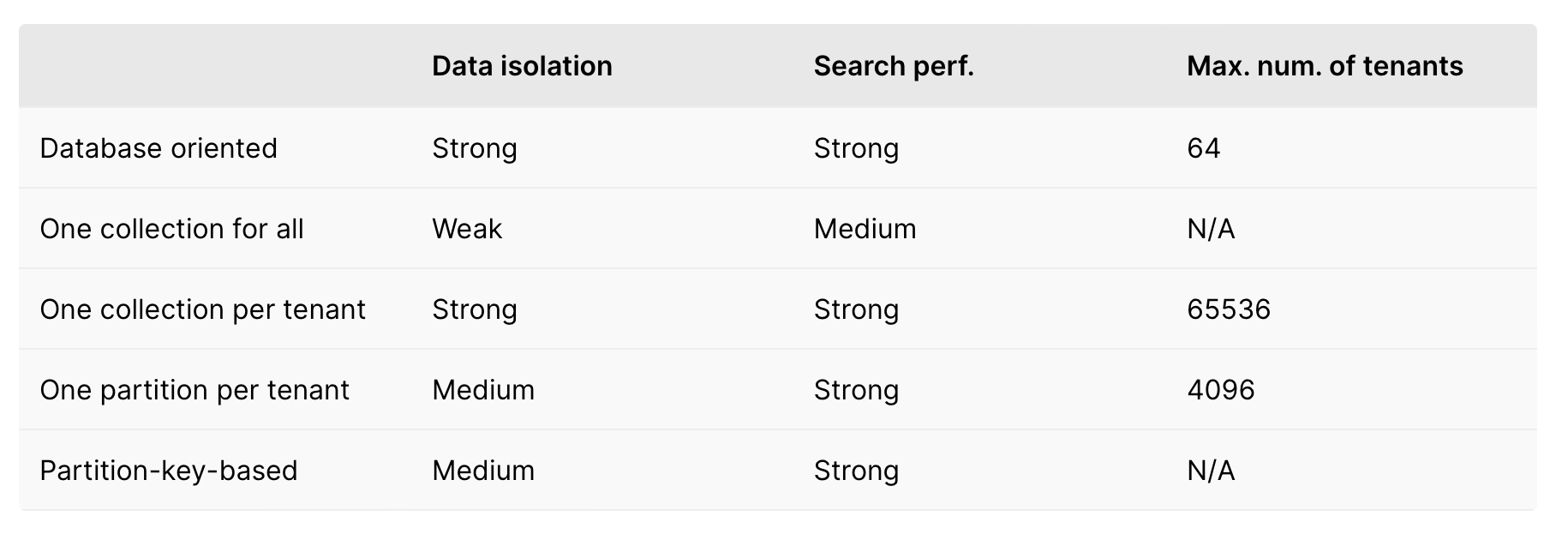This screenshot has width=1568, height=552.
Task: Click the tenant limit value 65536
Action: click(x=1229, y=309)
